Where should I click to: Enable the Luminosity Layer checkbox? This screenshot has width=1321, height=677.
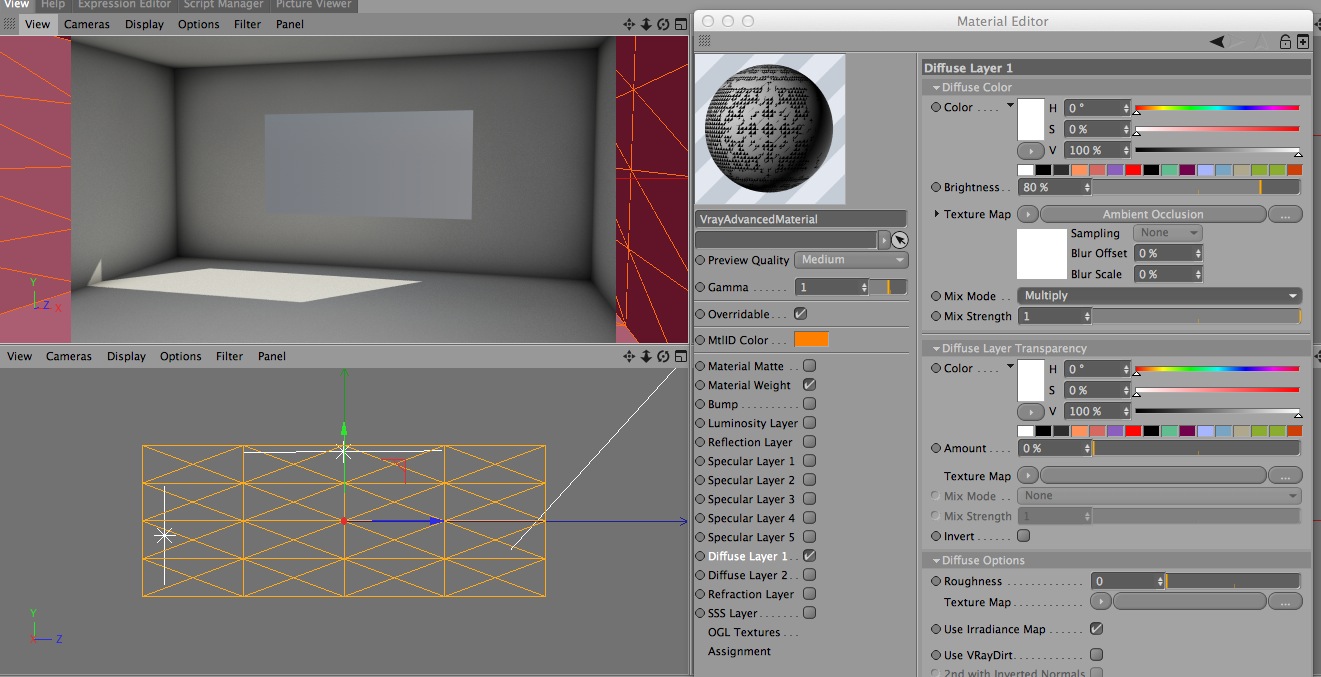[x=809, y=423]
